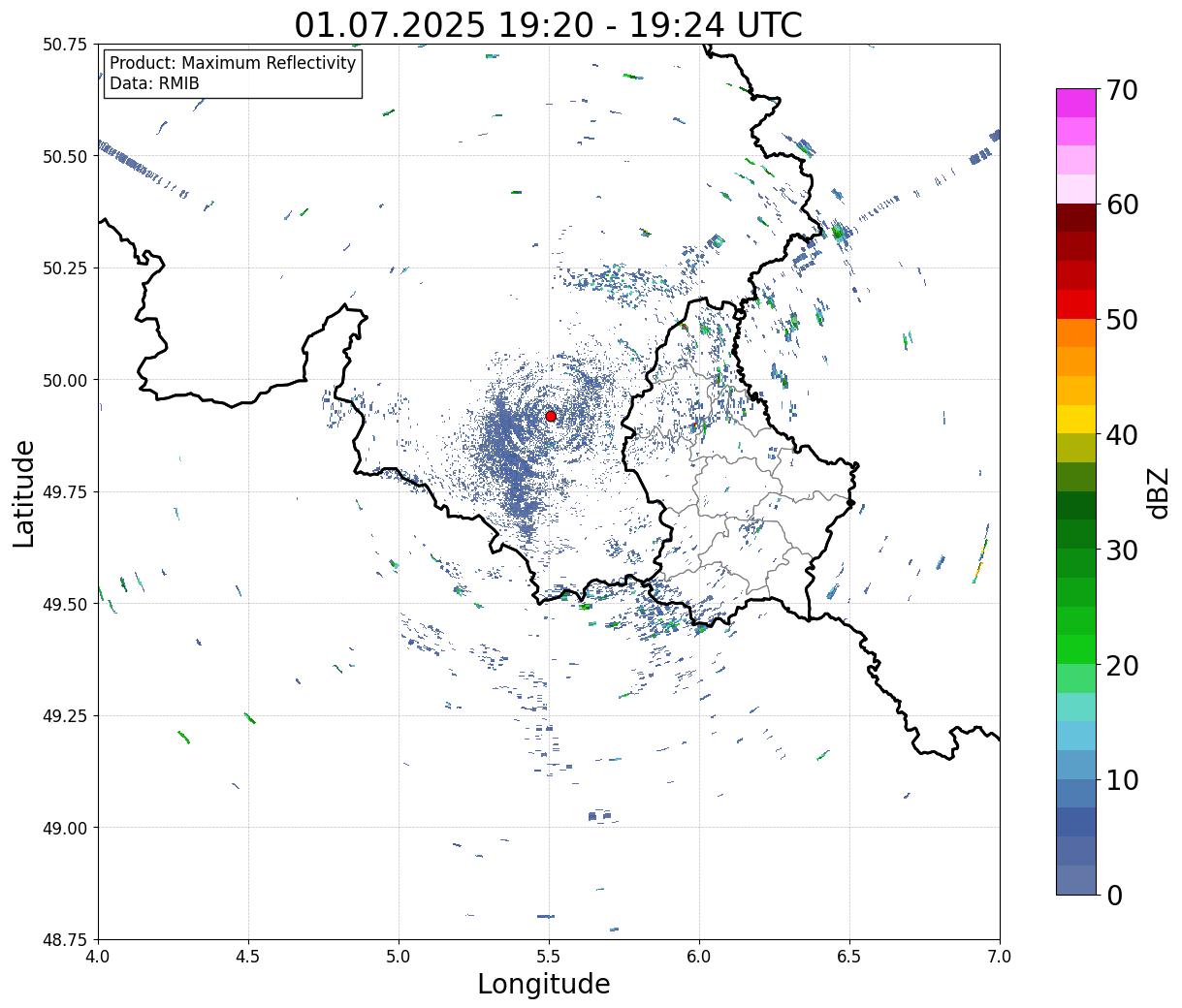This screenshot has width=1182, height=1008.
Task: Click the longitude tick label 6.5
Action: click(849, 956)
